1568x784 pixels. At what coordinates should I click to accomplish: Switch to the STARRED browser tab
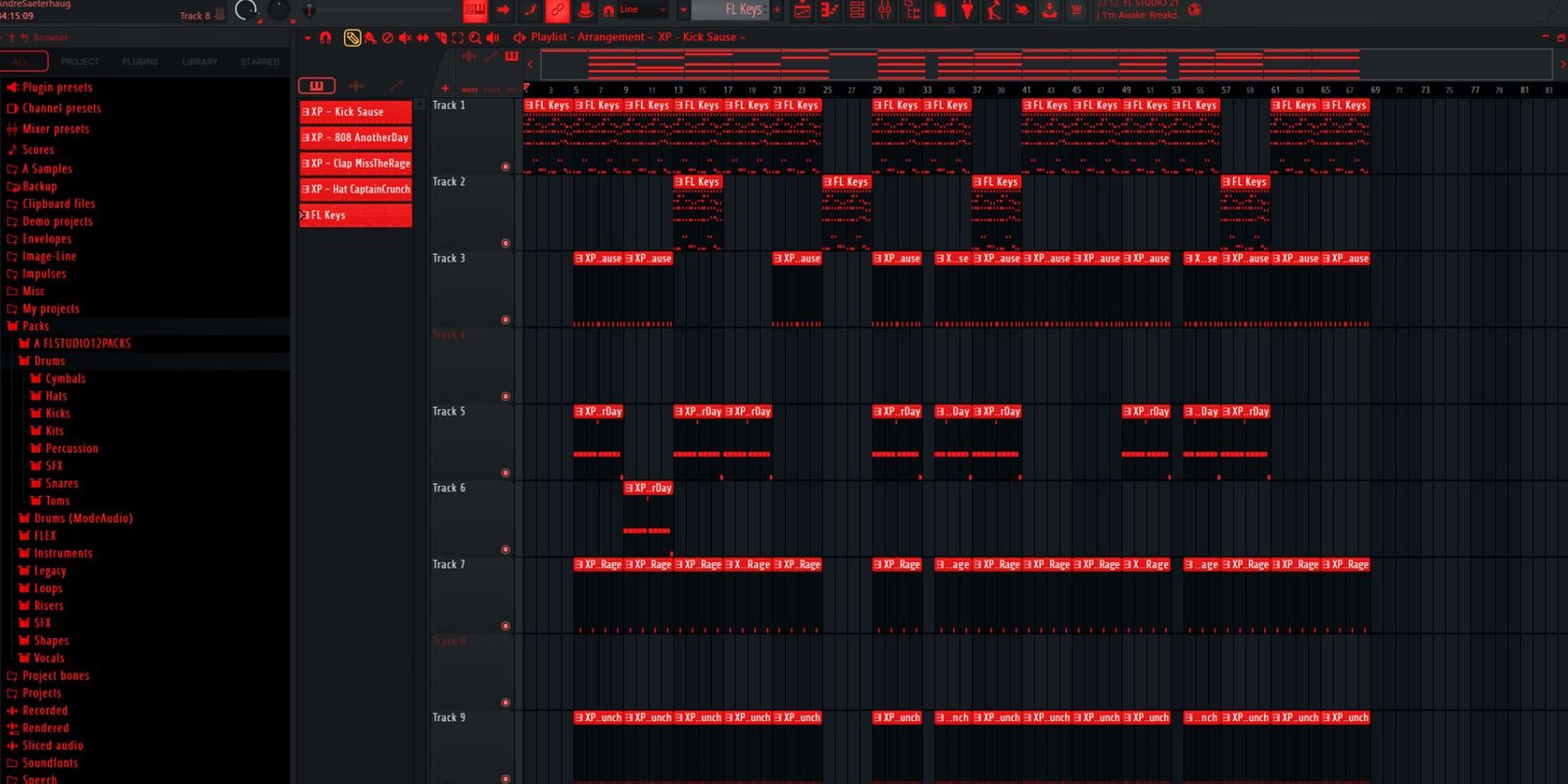(x=260, y=62)
